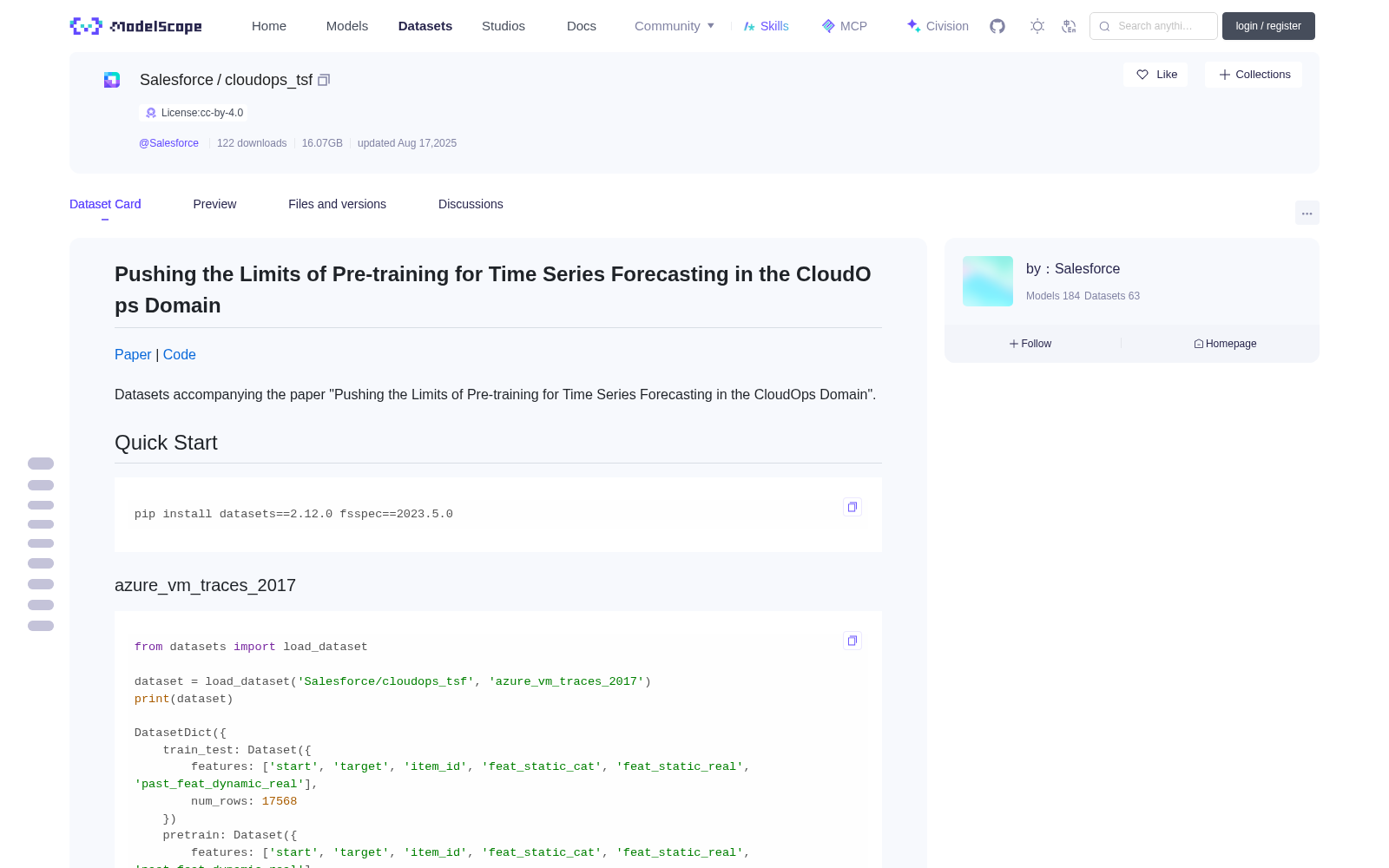Copy dataset name with the copy icon
This screenshot has width=1389, height=868.
(324, 80)
